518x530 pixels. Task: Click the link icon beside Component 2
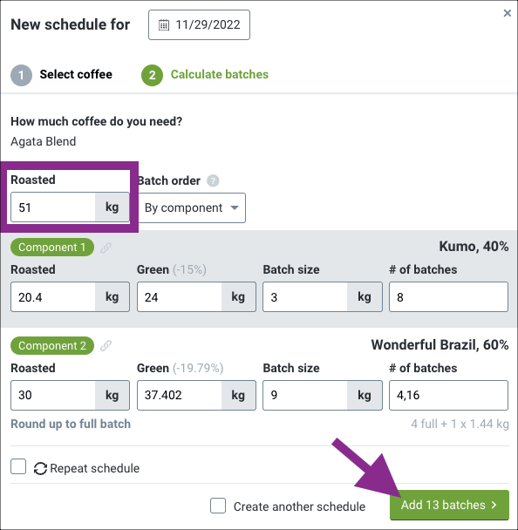tap(106, 346)
